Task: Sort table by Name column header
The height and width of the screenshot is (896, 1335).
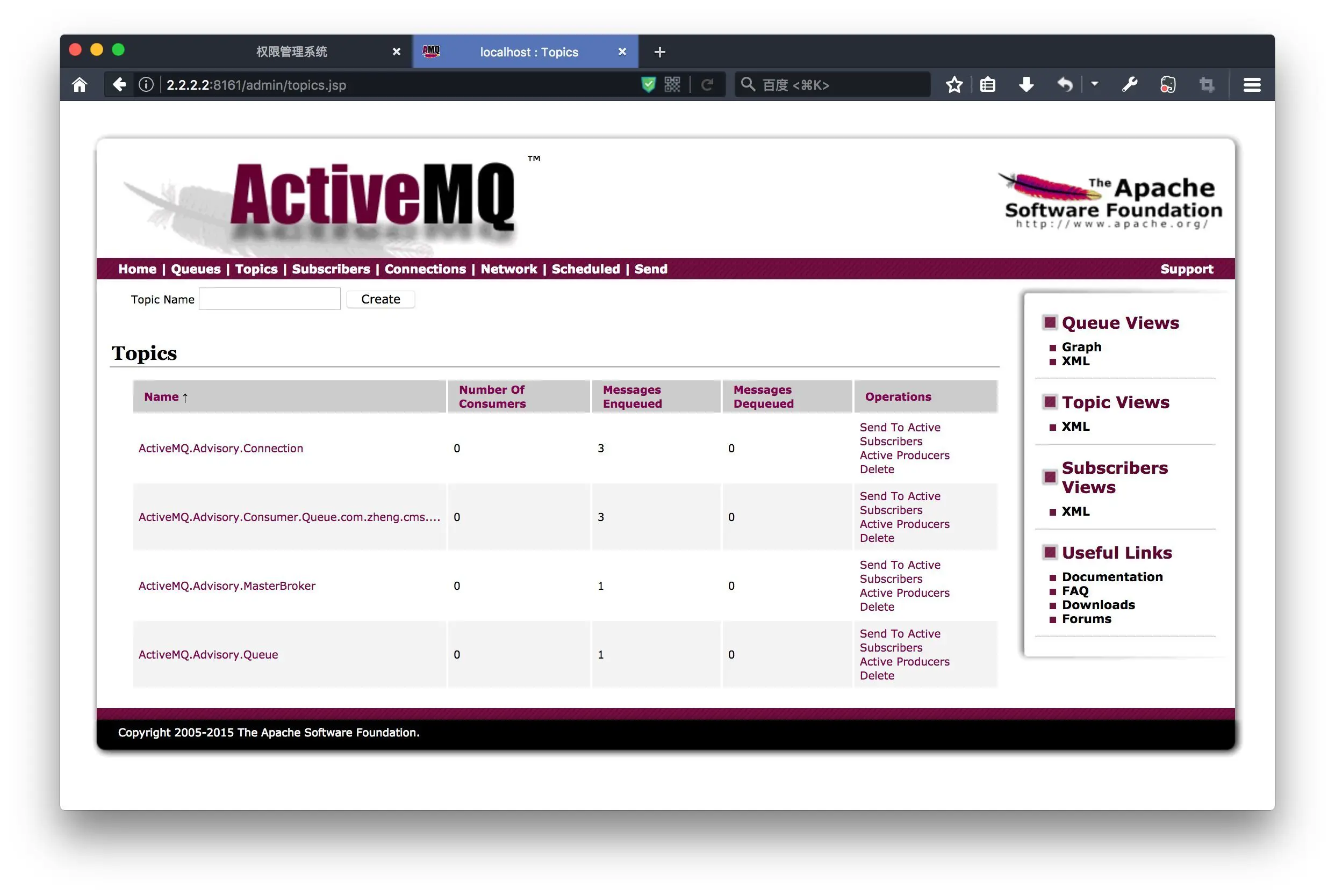Action: (161, 396)
